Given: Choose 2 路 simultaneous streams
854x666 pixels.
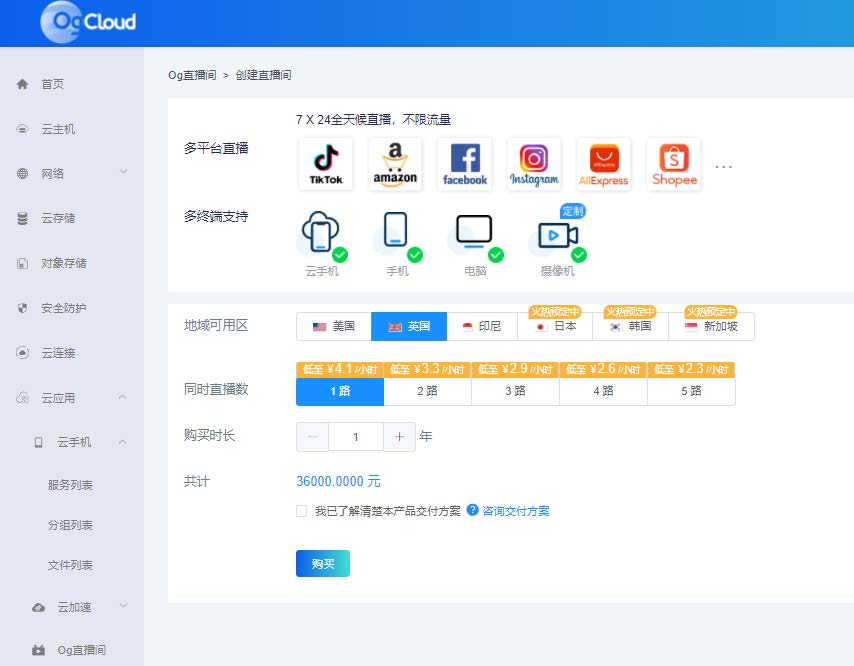Looking at the screenshot, I should (428, 391).
